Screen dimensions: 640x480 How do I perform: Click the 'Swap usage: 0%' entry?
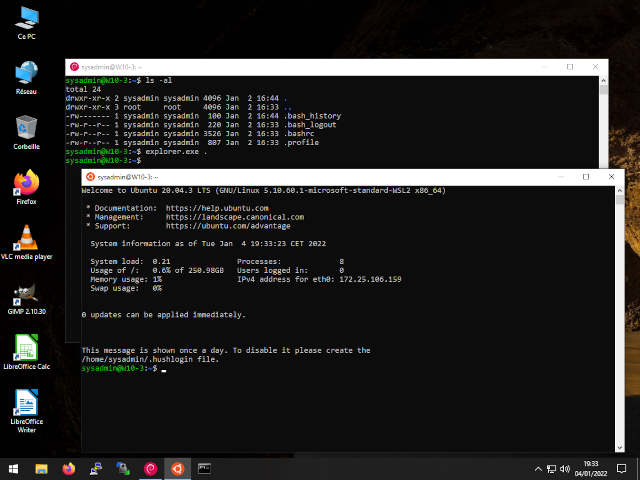click(126, 288)
